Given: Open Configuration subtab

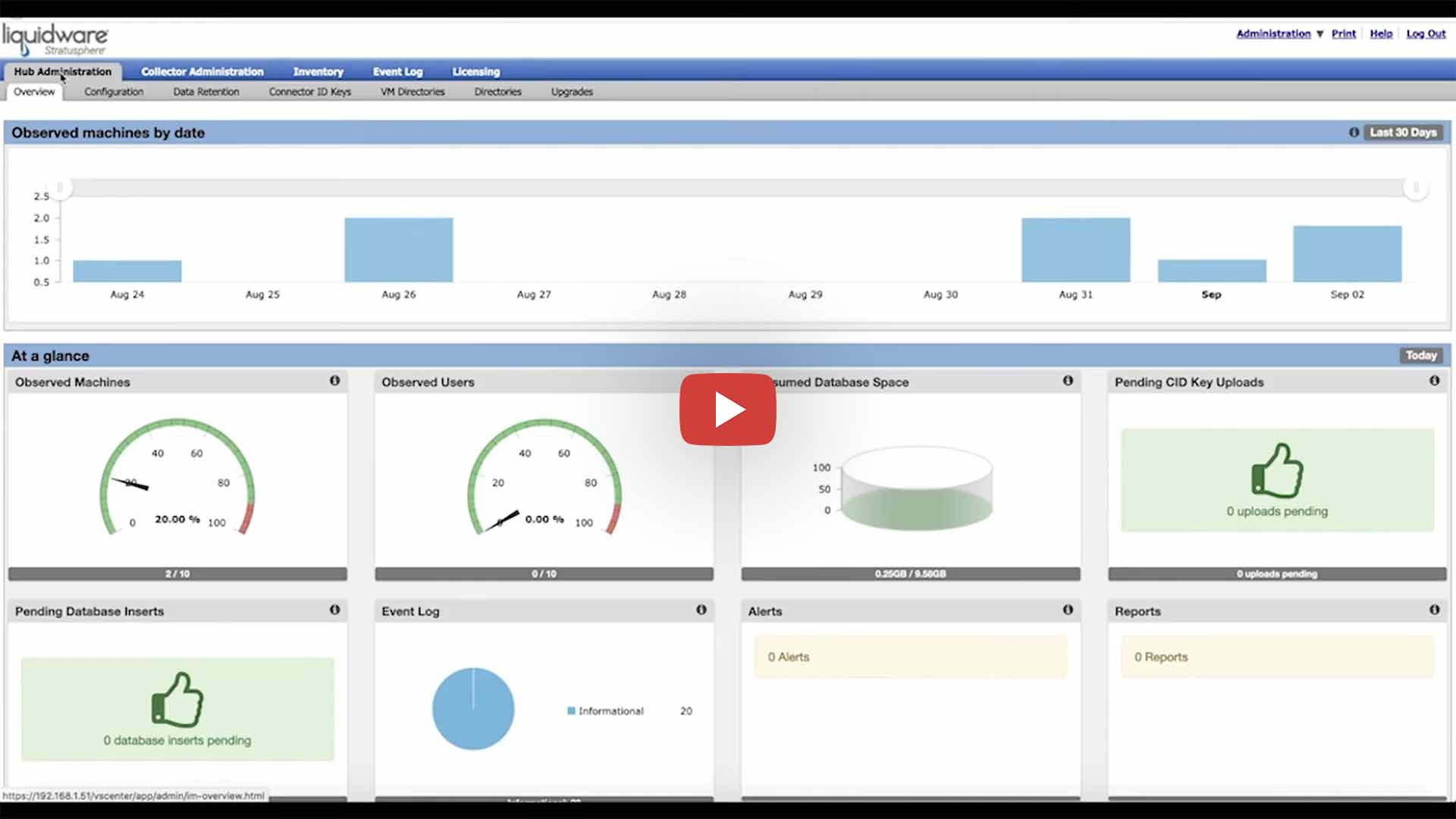Looking at the screenshot, I should tap(114, 92).
